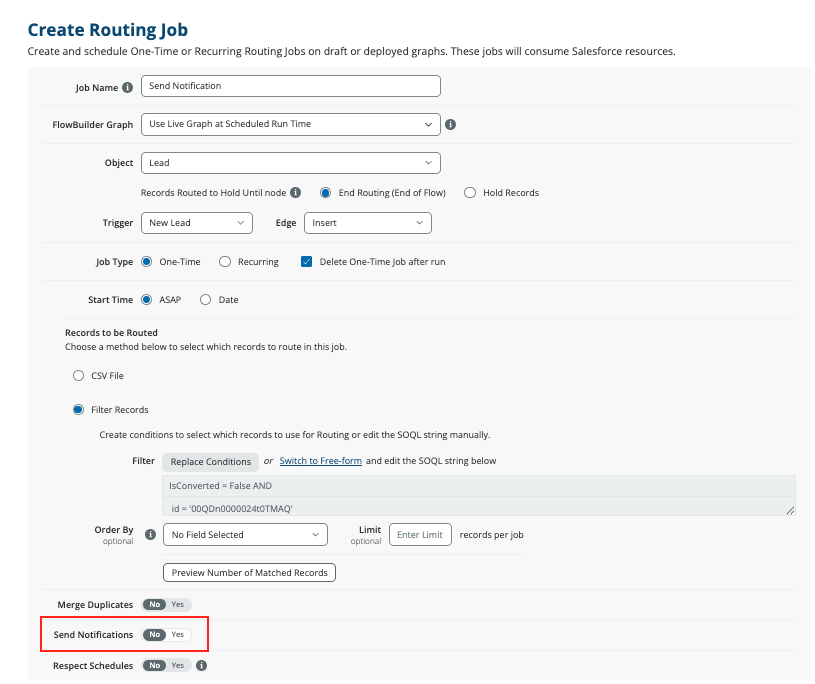815x684 pixels.
Task: Toggle the Merge Duplicates switch
Action: tap(166, 605)
